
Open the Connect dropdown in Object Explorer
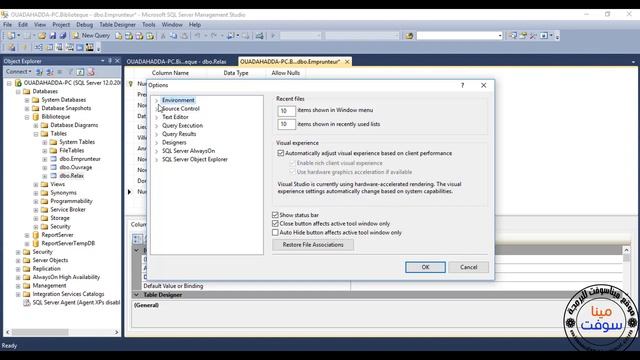tap(18, 72)
